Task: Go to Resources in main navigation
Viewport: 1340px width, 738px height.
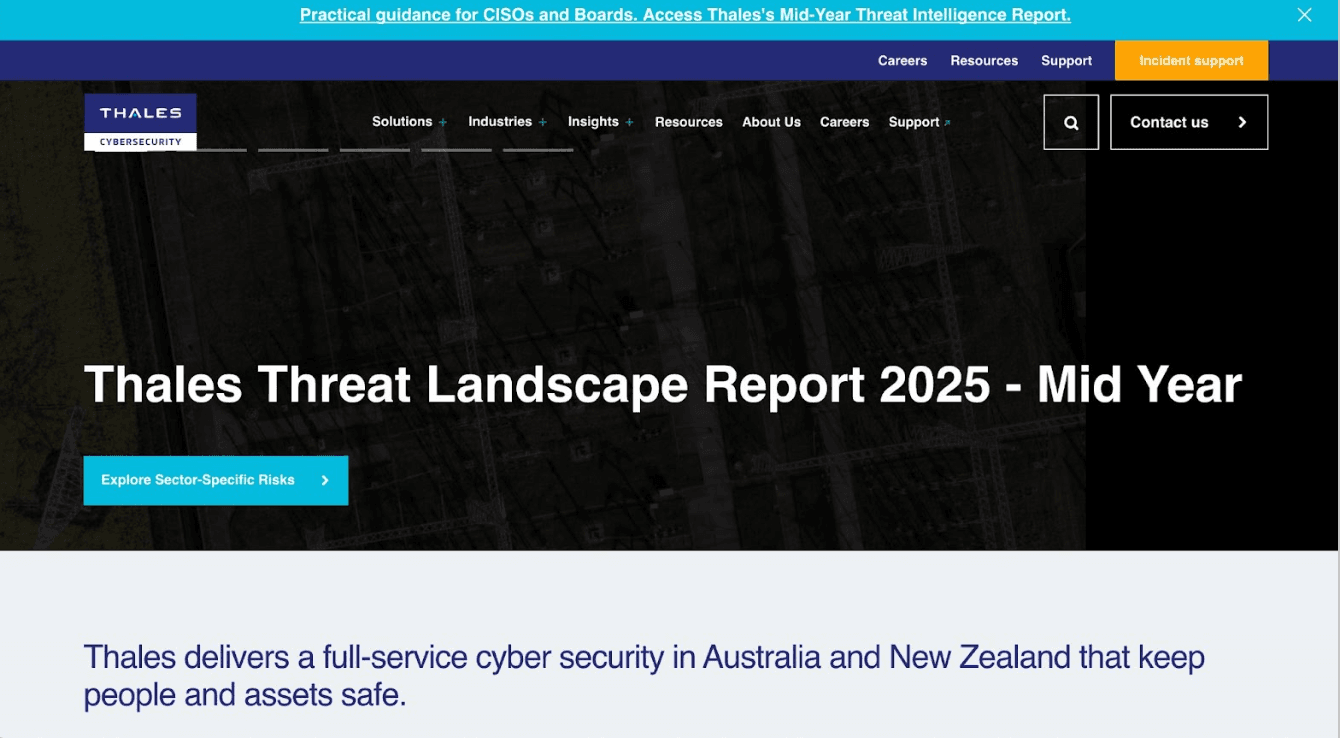Action: coord(689,122)
